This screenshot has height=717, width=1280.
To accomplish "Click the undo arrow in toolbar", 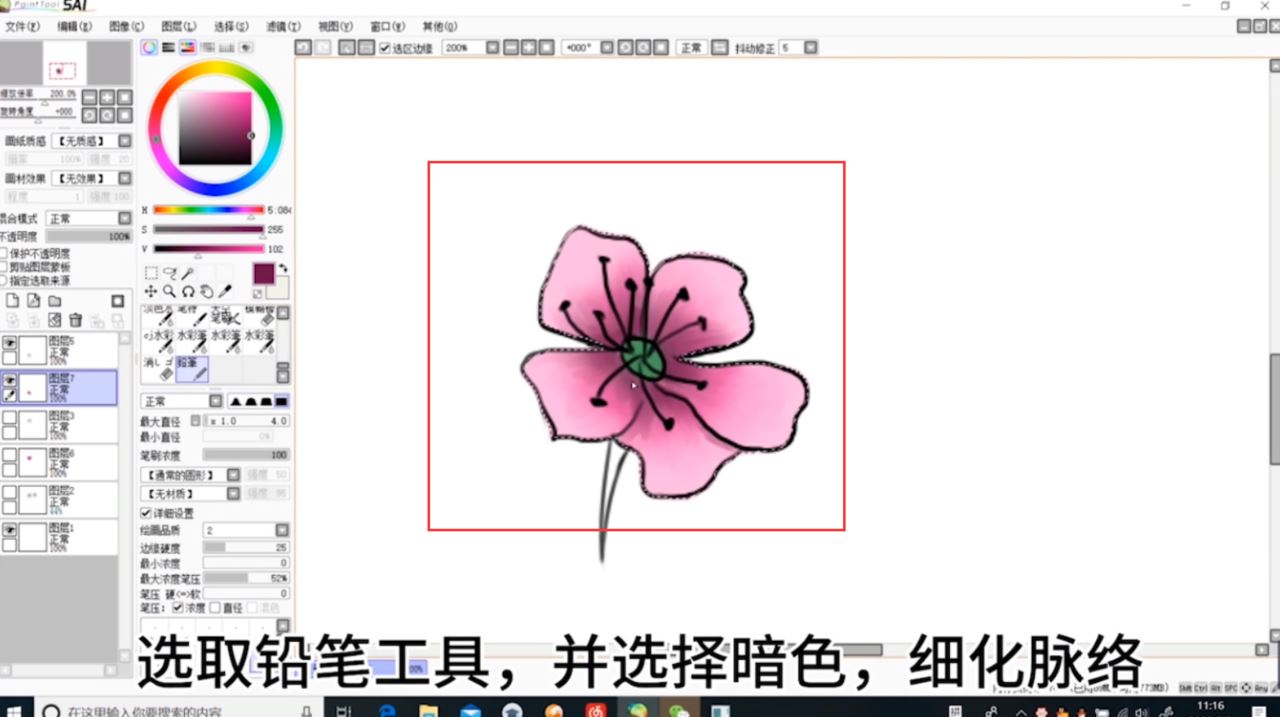I will click(303, 47).
